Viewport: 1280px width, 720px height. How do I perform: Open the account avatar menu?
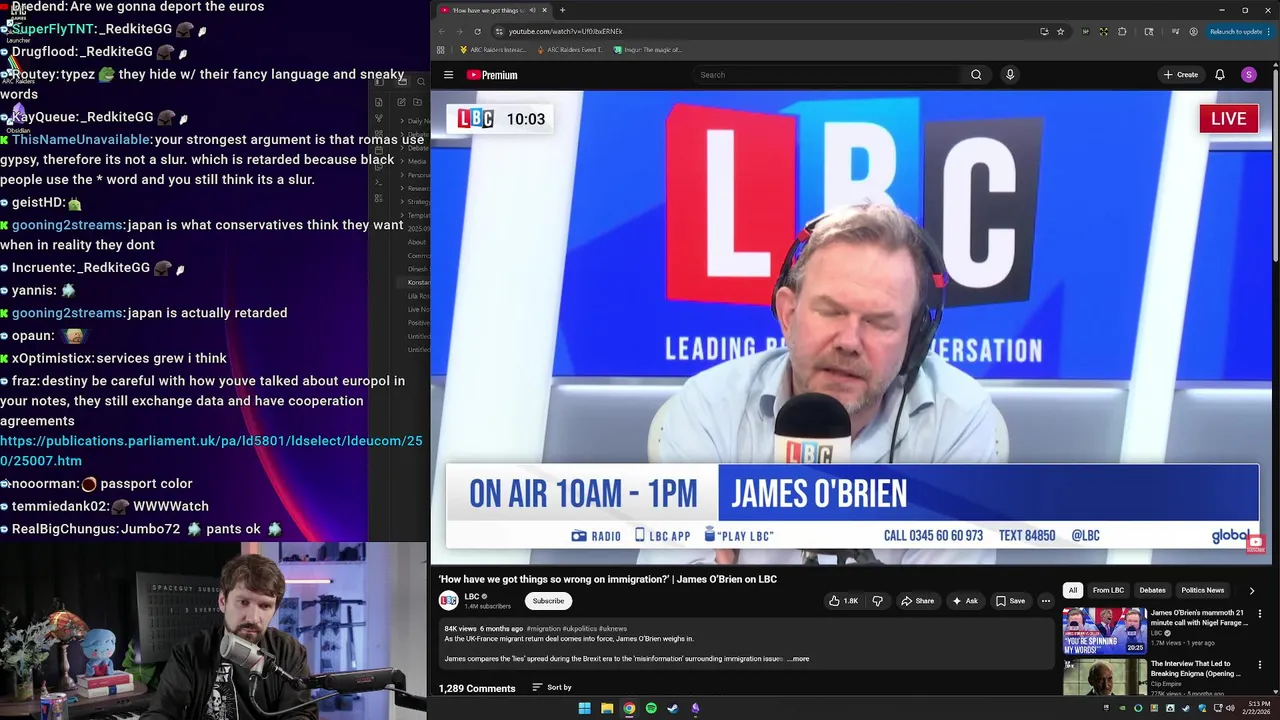(1249, 75)
